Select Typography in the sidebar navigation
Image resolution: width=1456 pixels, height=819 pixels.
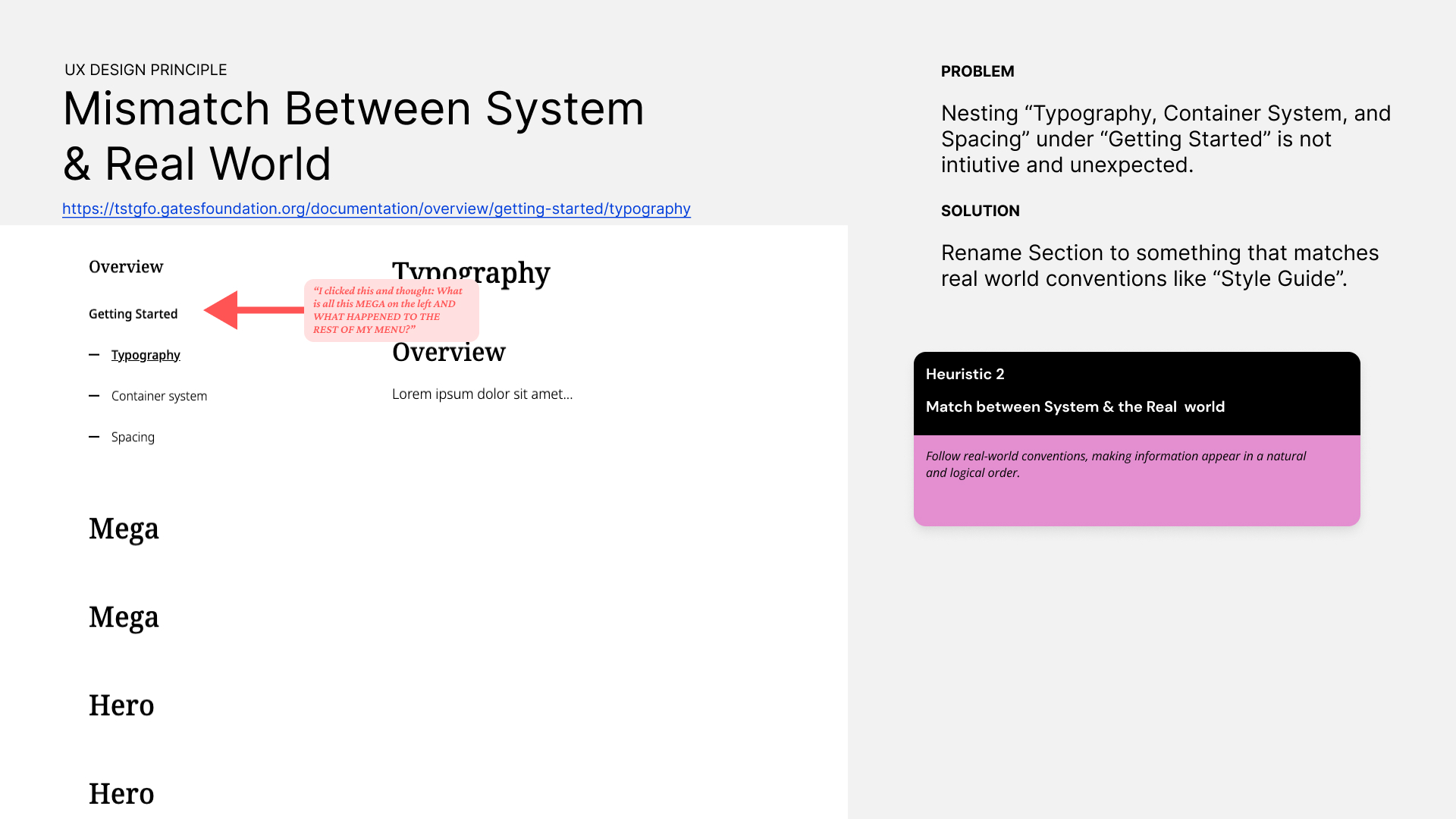146,355
